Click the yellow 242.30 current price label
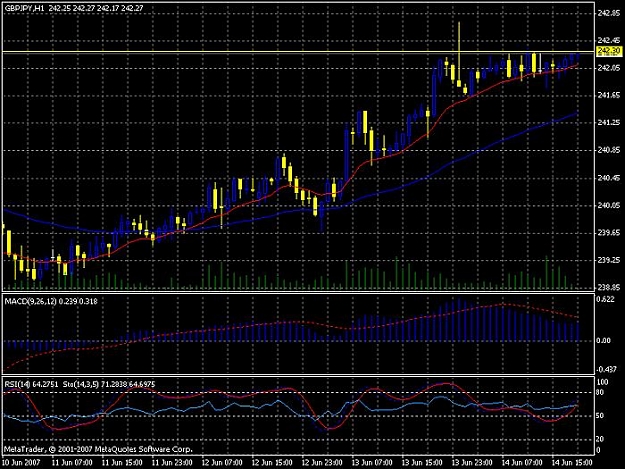Screen dimensions: 625x469 [x=609, y=51]
